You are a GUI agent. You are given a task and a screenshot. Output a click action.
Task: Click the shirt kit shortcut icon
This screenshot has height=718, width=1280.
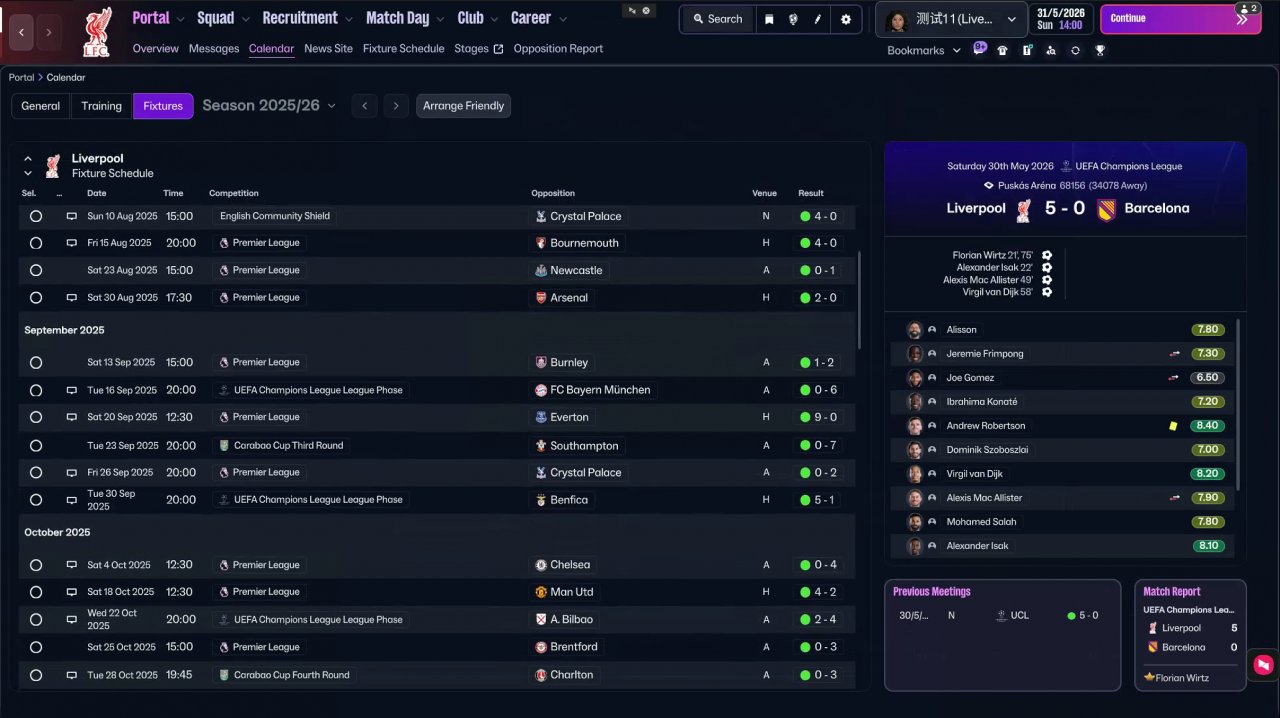(x=1003, y=50)
